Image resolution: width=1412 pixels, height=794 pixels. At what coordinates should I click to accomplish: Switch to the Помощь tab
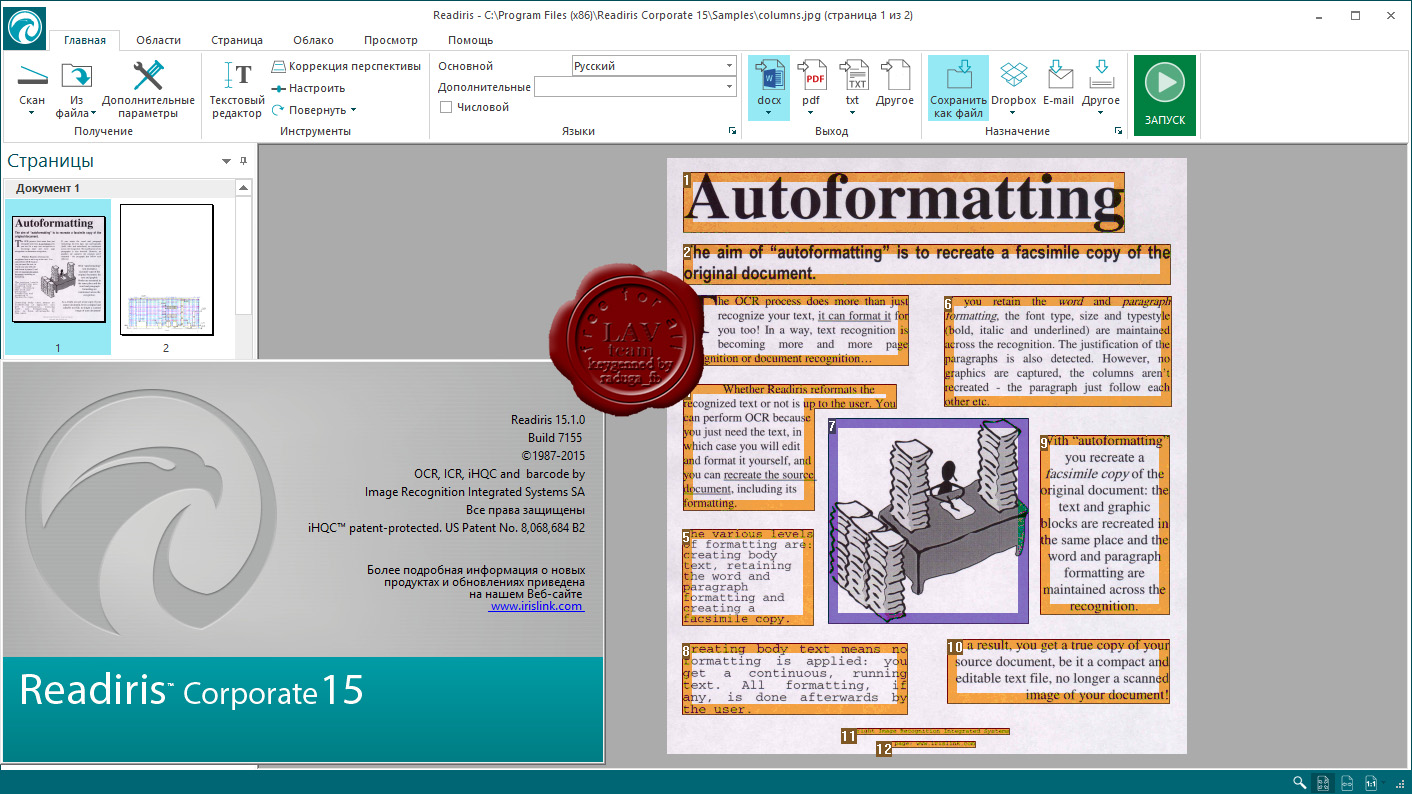click(x=470, y=40)
